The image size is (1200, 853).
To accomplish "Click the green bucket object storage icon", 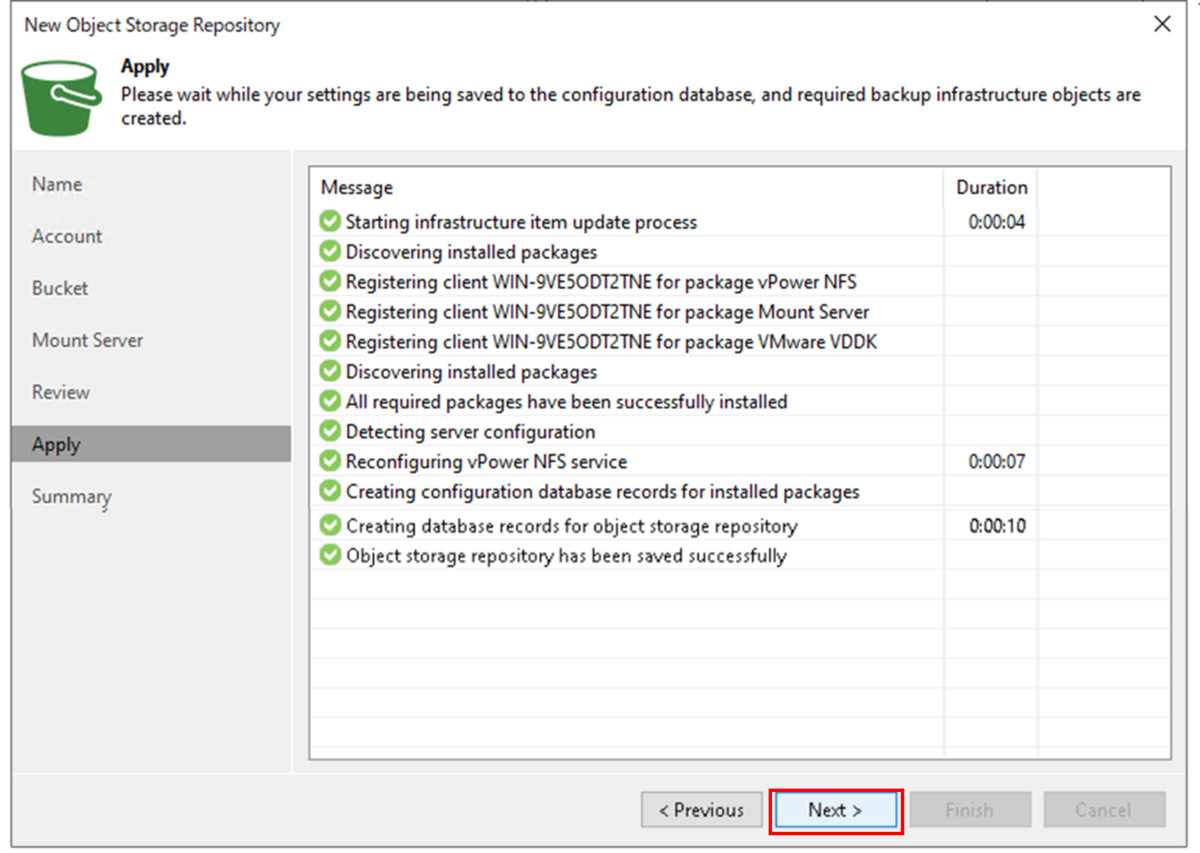I will tap(61, 96).
